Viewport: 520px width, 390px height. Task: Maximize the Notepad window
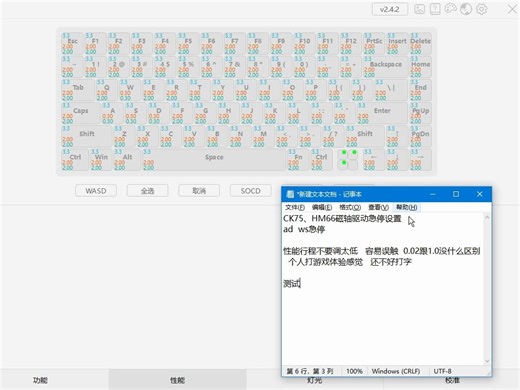pyautogui.click(x=456, y=194)
